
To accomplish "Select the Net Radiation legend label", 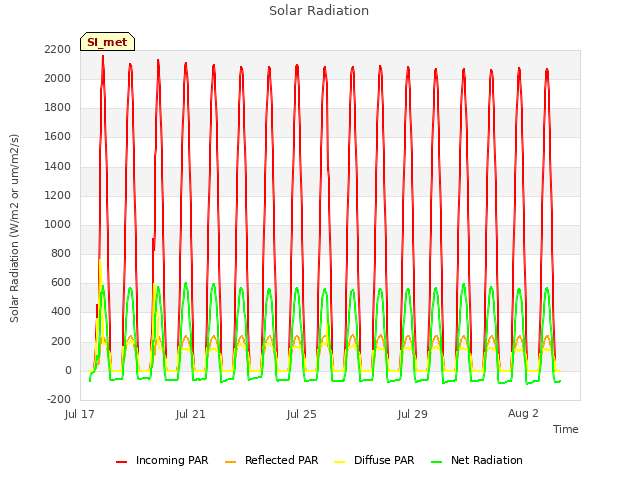I will [487, 460].
